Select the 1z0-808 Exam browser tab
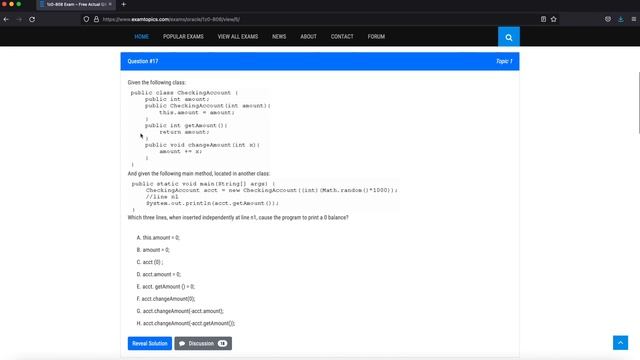 click(x=76, y=4)
